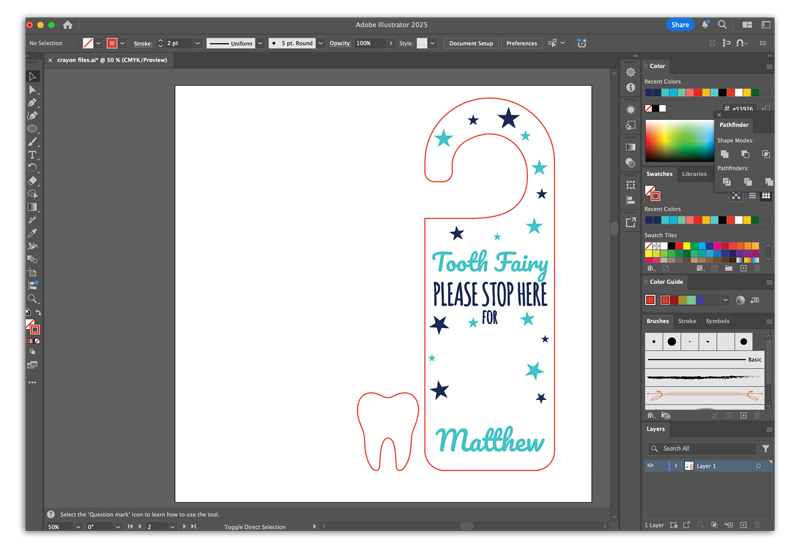Select the Type tool

click(33, 155)
